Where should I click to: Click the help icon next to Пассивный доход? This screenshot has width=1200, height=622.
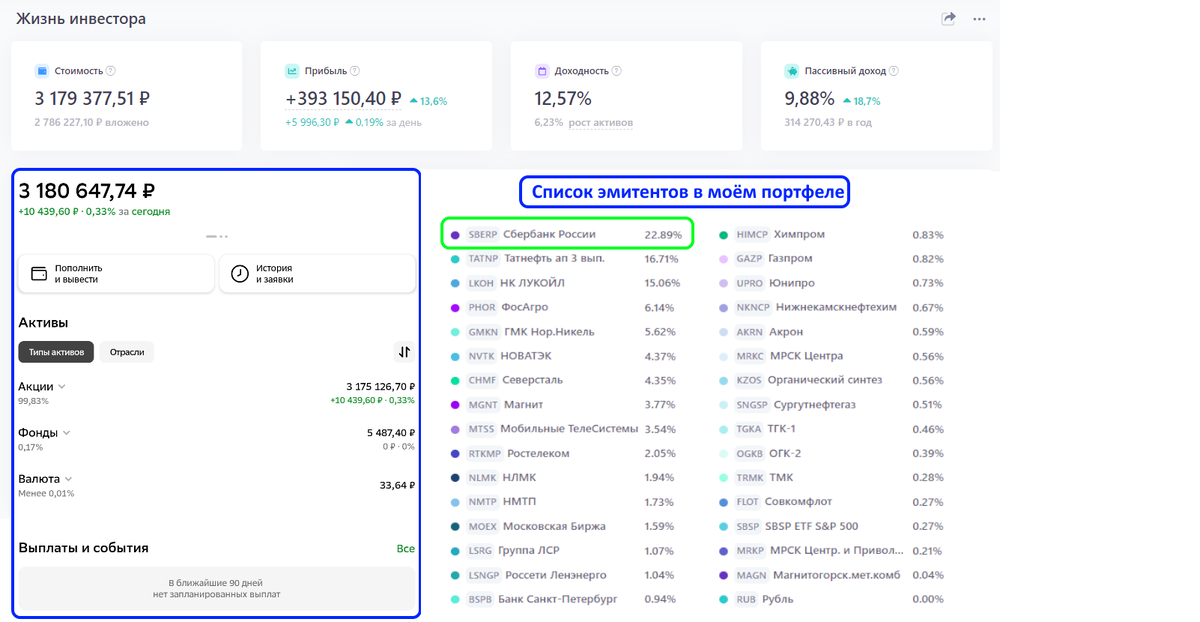coord(894,71)
